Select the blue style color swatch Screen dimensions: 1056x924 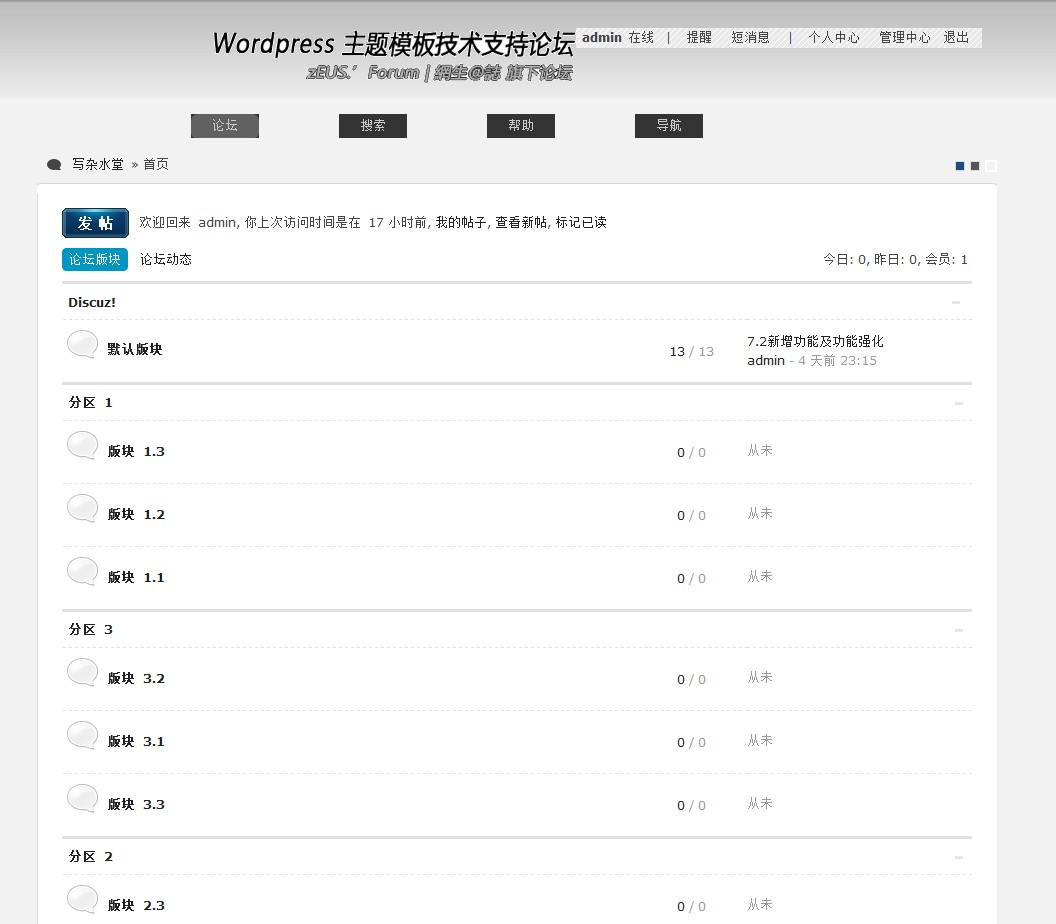(960, 166)
